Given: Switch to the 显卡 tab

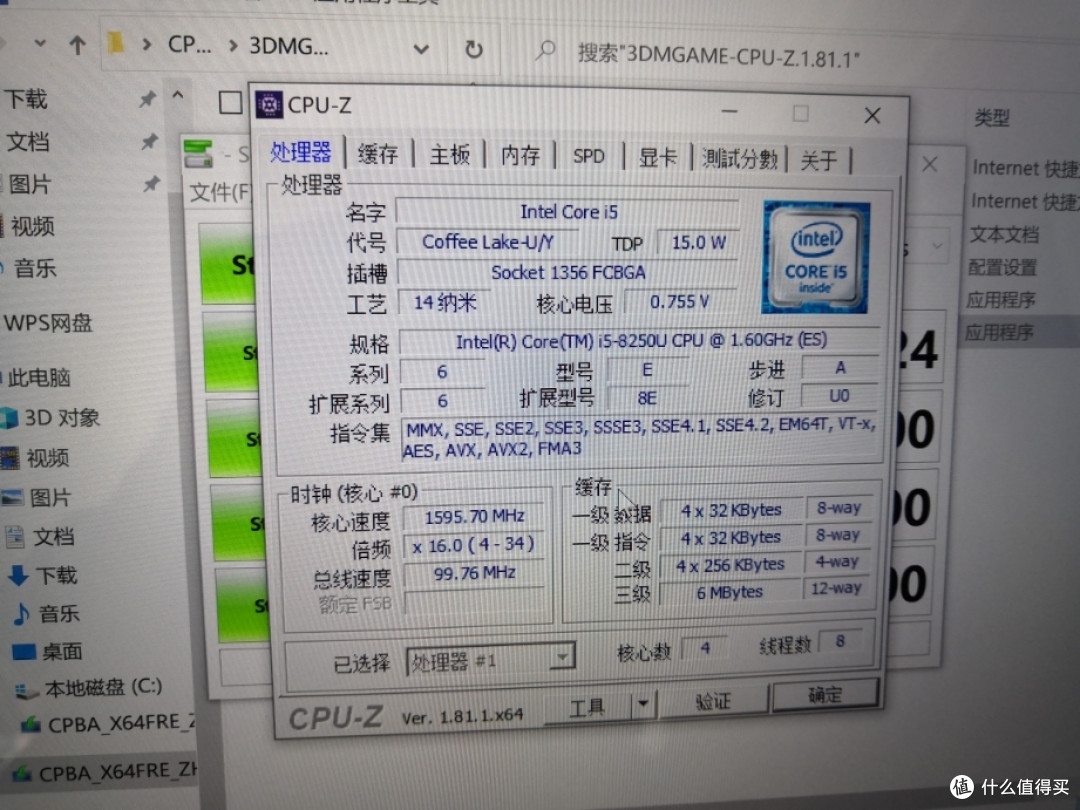Looking at the screenshot, I should click(x=658, y=158).
